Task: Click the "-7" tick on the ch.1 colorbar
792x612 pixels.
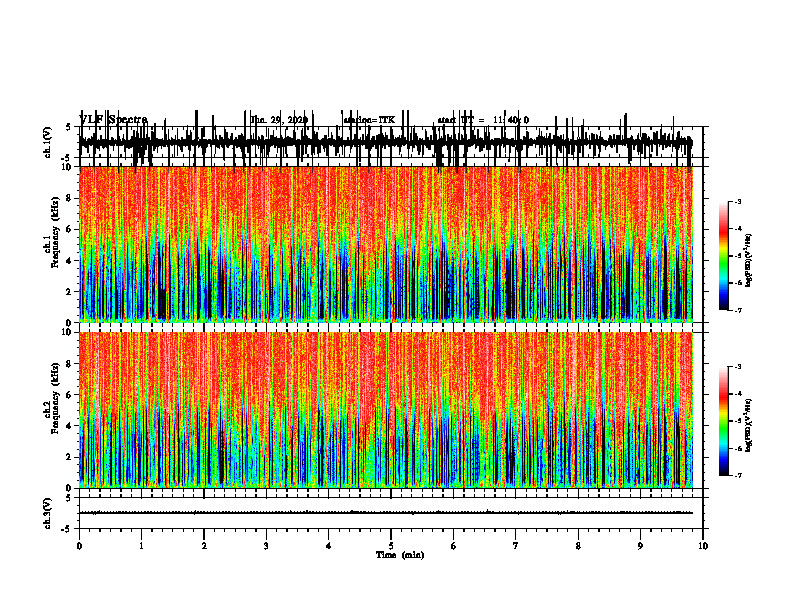Action: 738,310
